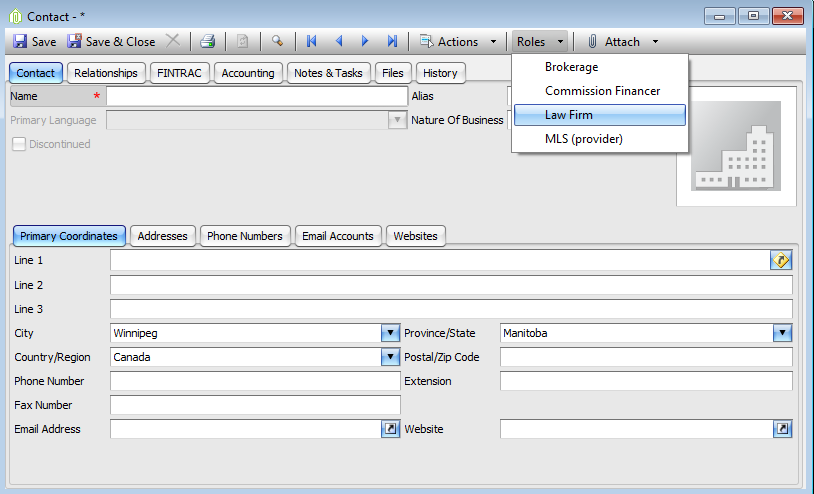Click the Contact app icon in title bar
The width and height of the screenshot is (814, 494).
tap(16, 17)
